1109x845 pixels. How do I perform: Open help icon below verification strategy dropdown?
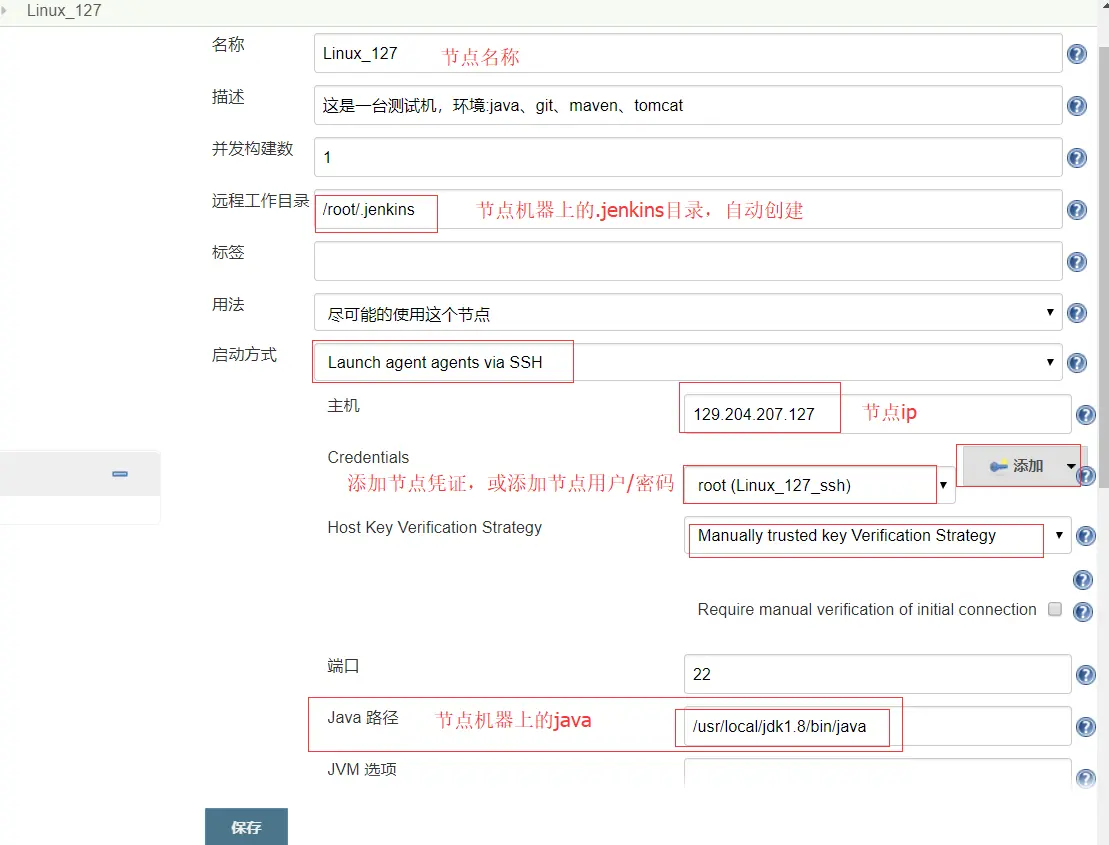1083,580
